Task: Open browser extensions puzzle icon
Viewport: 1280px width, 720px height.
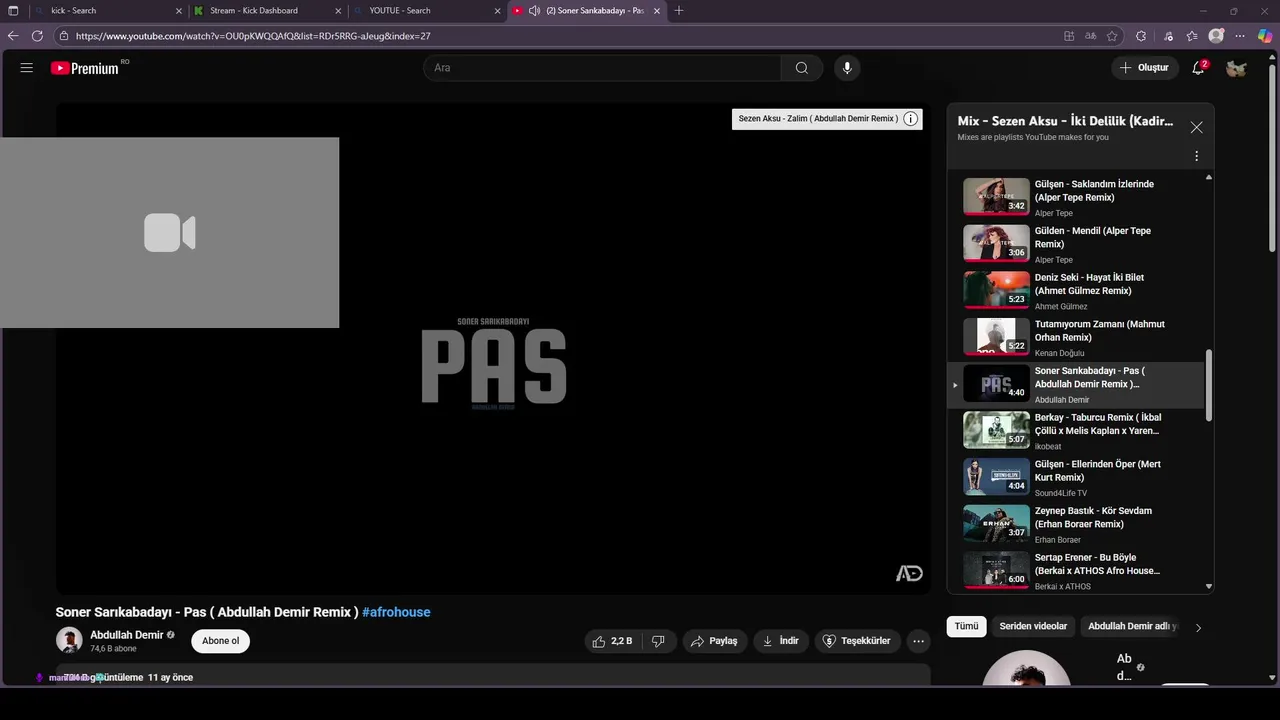Action: (x=1141, y=36)
